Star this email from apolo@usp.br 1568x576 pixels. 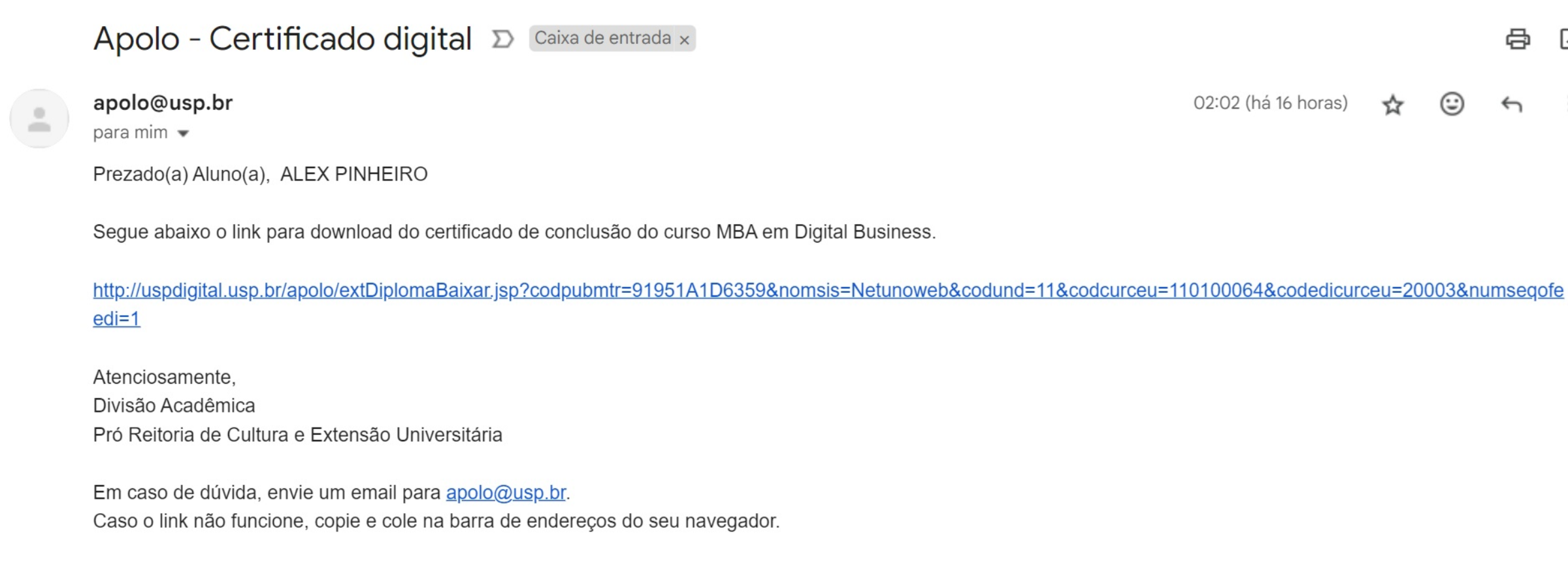click(1392, 105)
